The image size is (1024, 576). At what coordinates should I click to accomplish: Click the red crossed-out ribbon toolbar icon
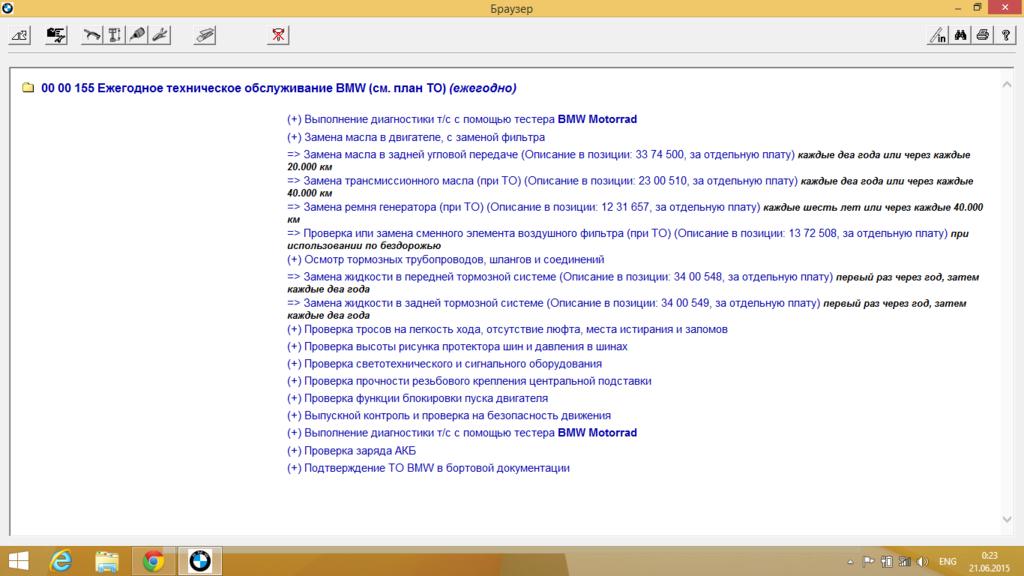point(278,35)
